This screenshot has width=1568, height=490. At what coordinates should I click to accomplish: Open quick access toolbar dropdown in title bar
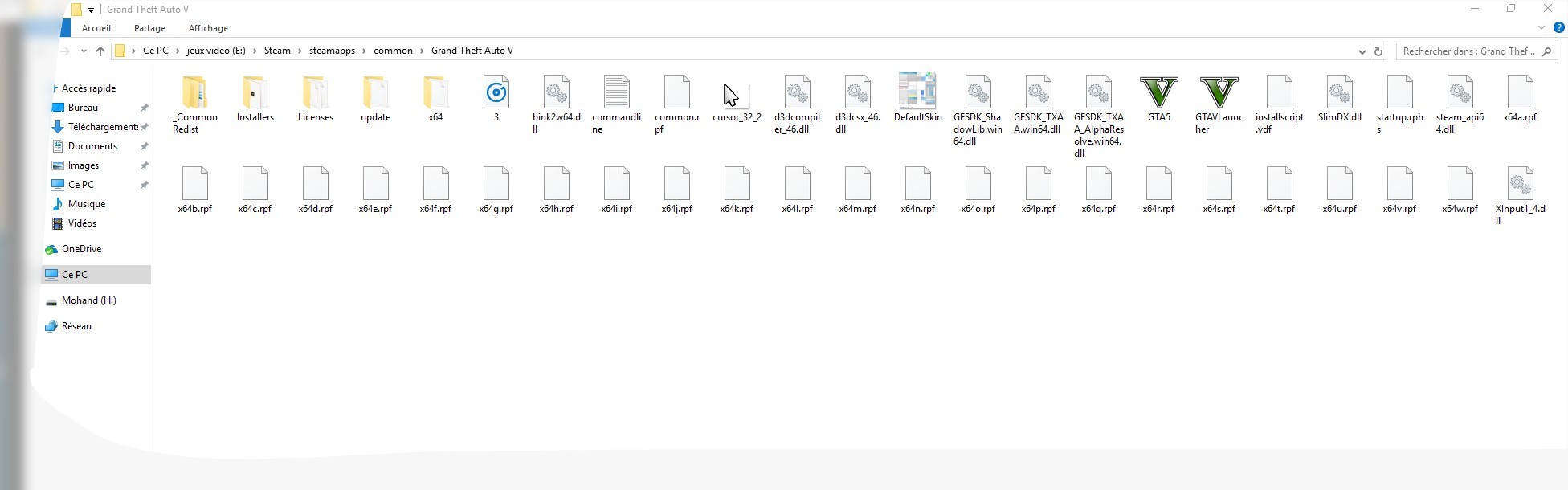click(x=91, y=10)
